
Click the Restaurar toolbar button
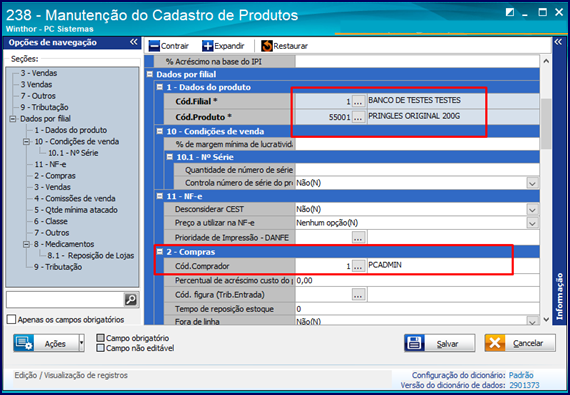[285, 46]
